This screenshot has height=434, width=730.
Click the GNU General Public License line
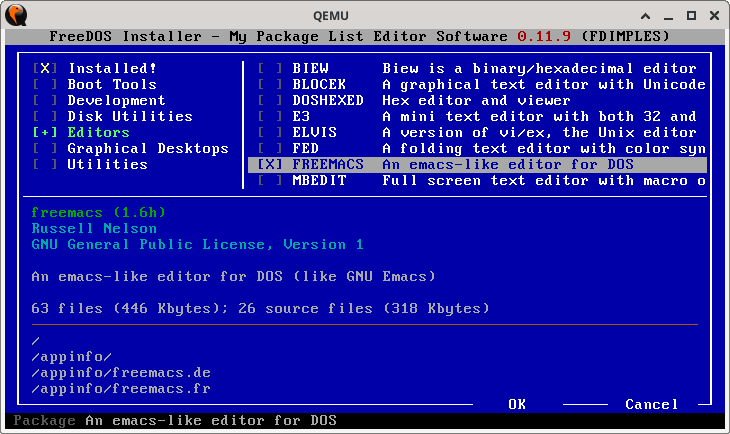point(197,244)
